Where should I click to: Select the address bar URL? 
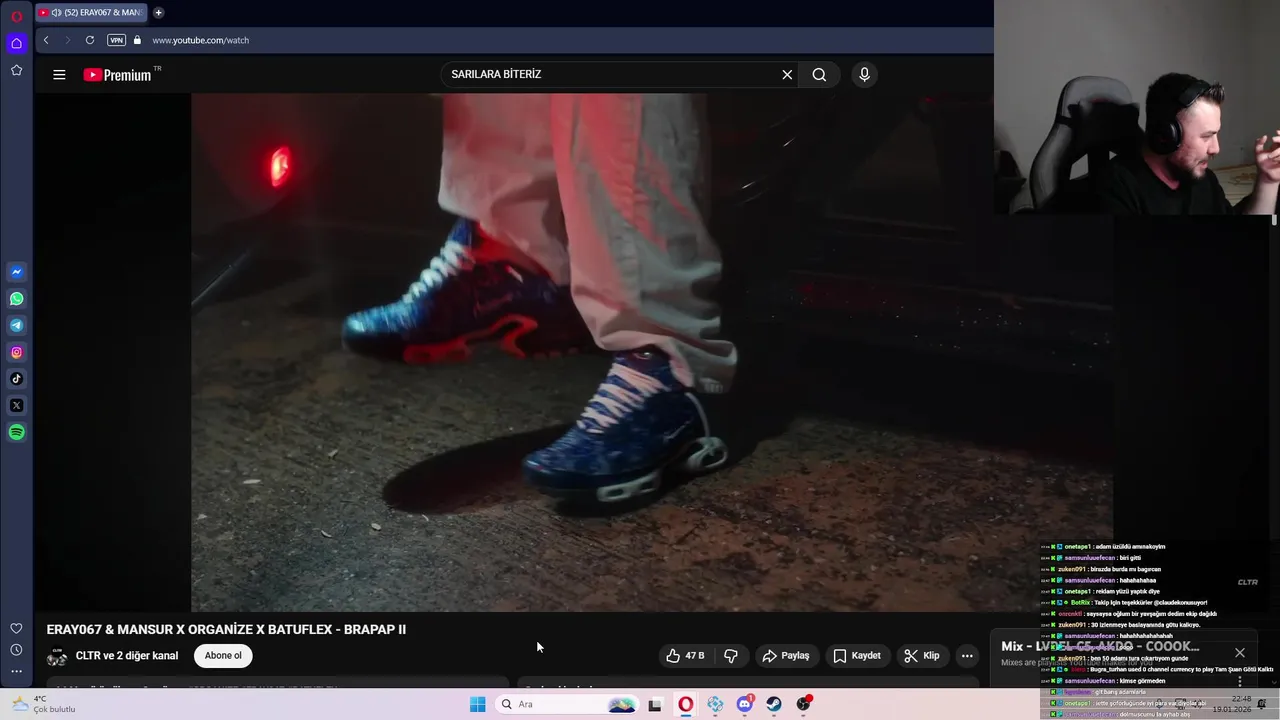coord(200,40)
